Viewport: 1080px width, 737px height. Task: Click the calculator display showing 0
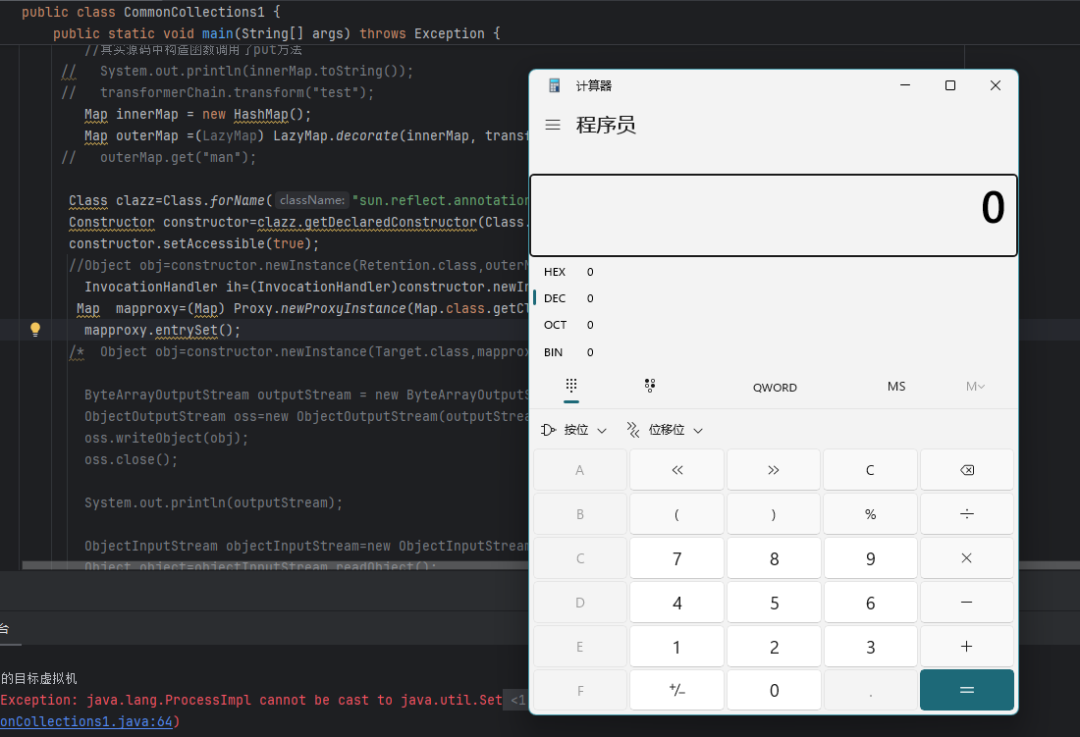click(x=773, y=215)
